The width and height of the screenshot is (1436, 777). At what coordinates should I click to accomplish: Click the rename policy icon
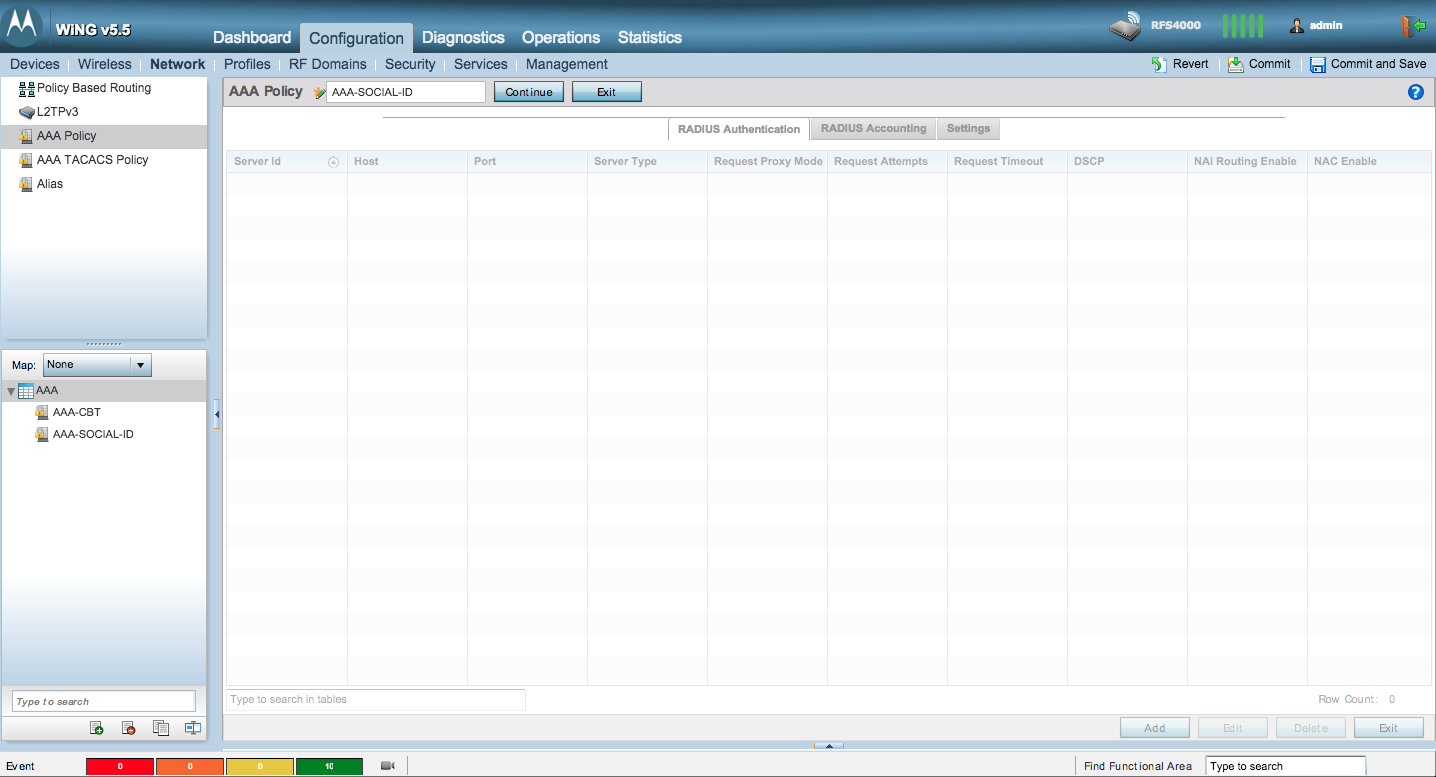[193, 728]
